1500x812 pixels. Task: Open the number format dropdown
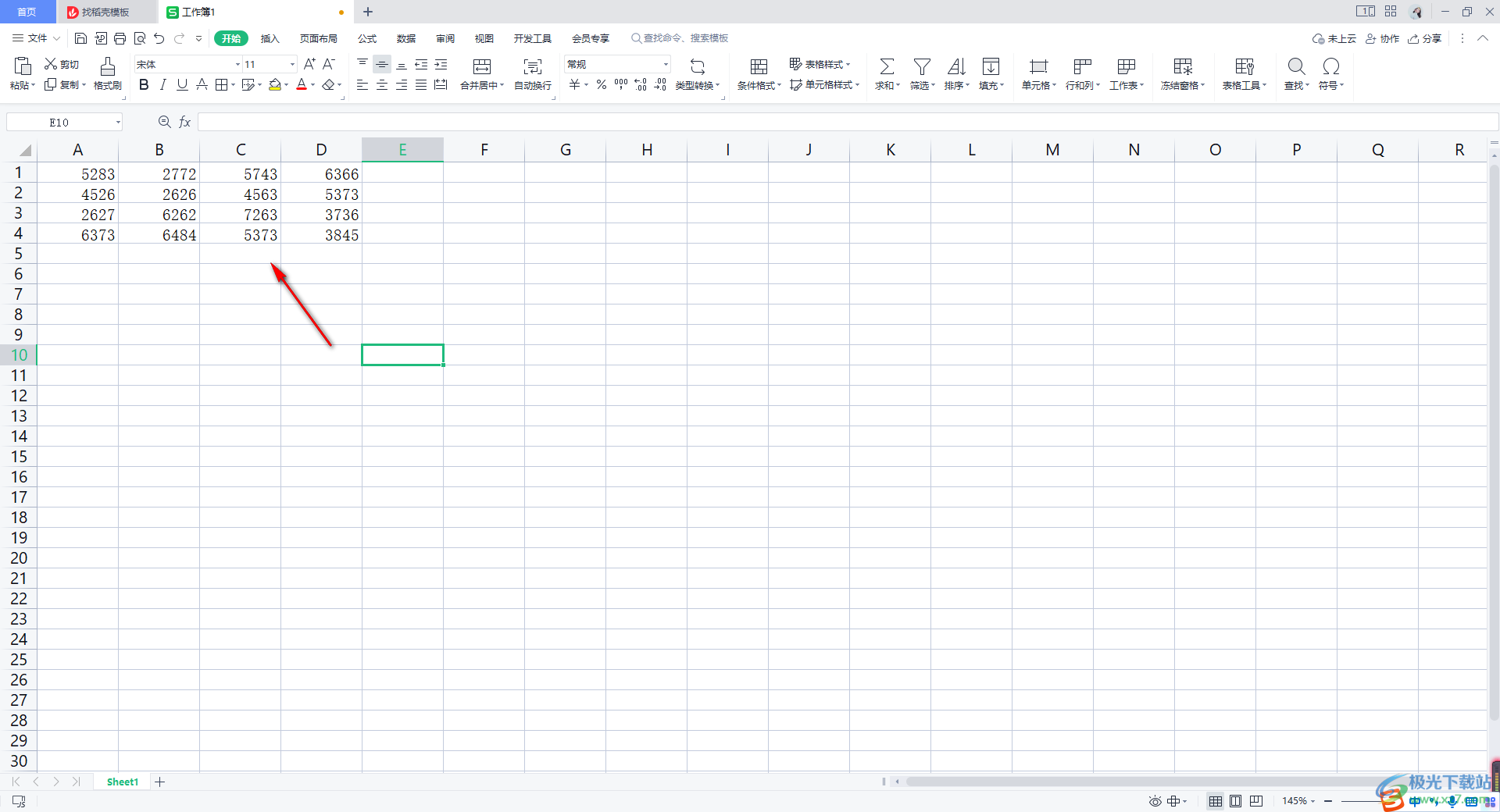666,64
